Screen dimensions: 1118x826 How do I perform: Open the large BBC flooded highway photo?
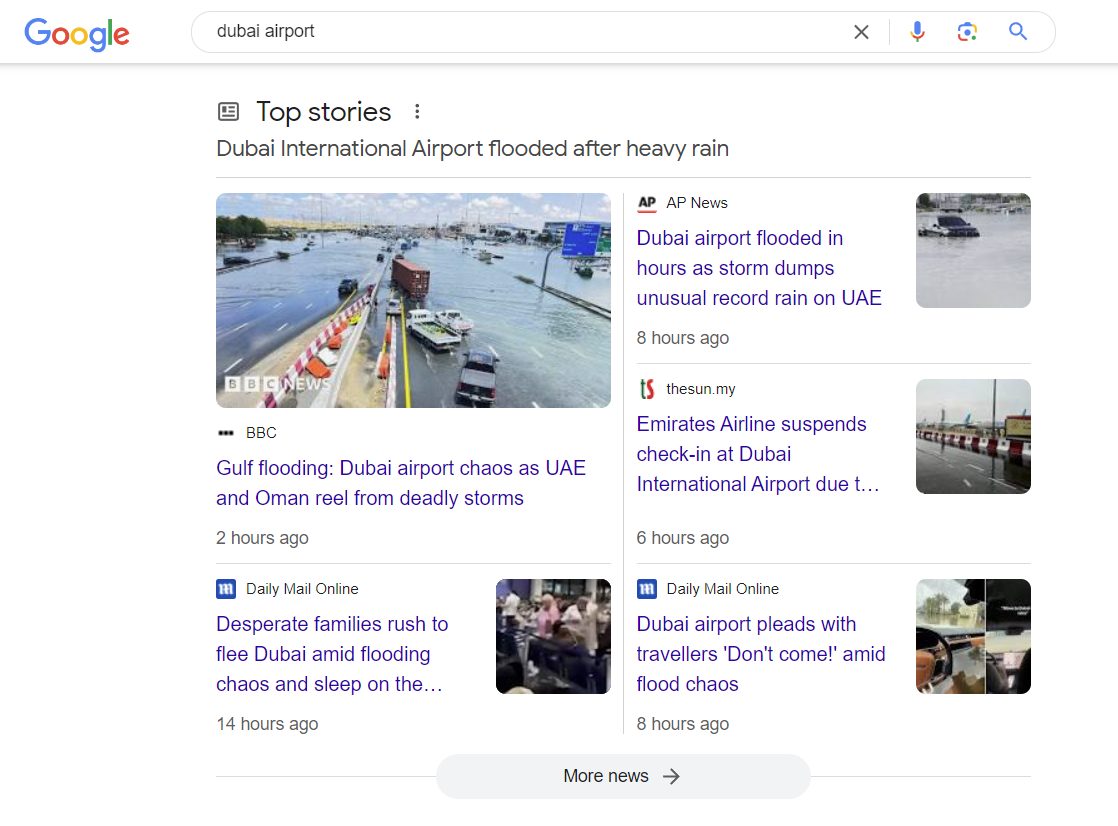pyautogui.click(x=414, y=300)
